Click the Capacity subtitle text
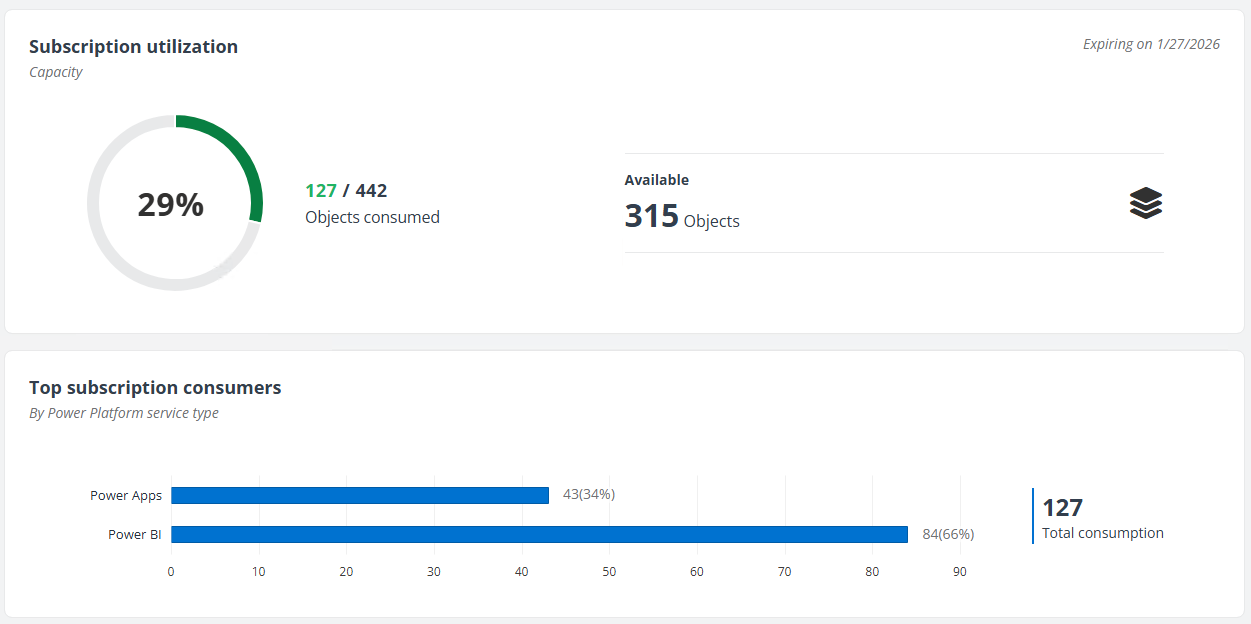The image size is (1251, 624). (x=56, y=72)
